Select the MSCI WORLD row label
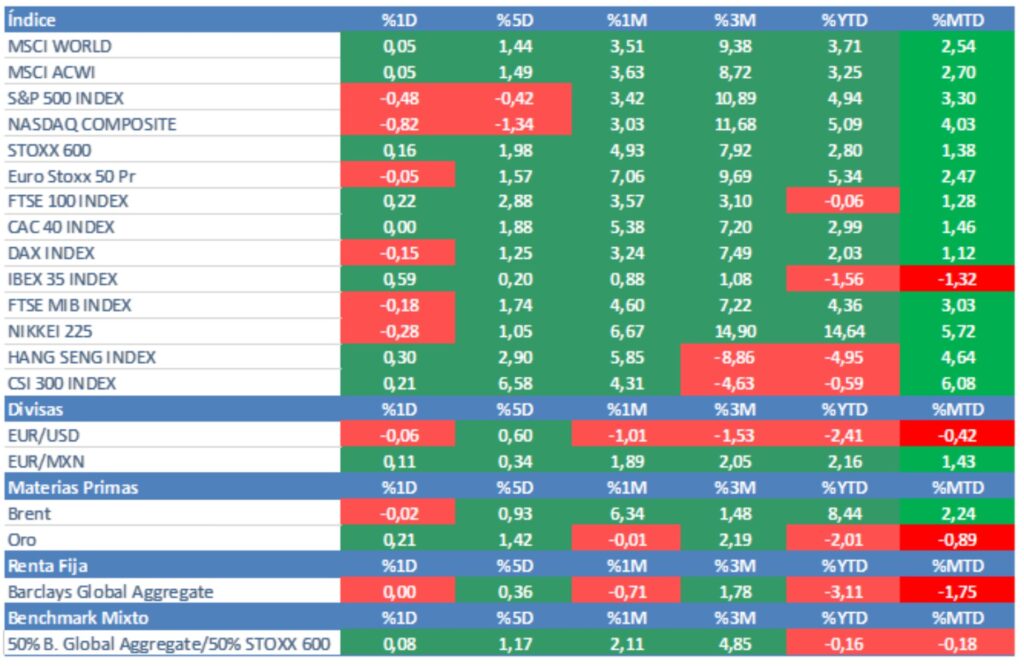 tap(59, 46)
